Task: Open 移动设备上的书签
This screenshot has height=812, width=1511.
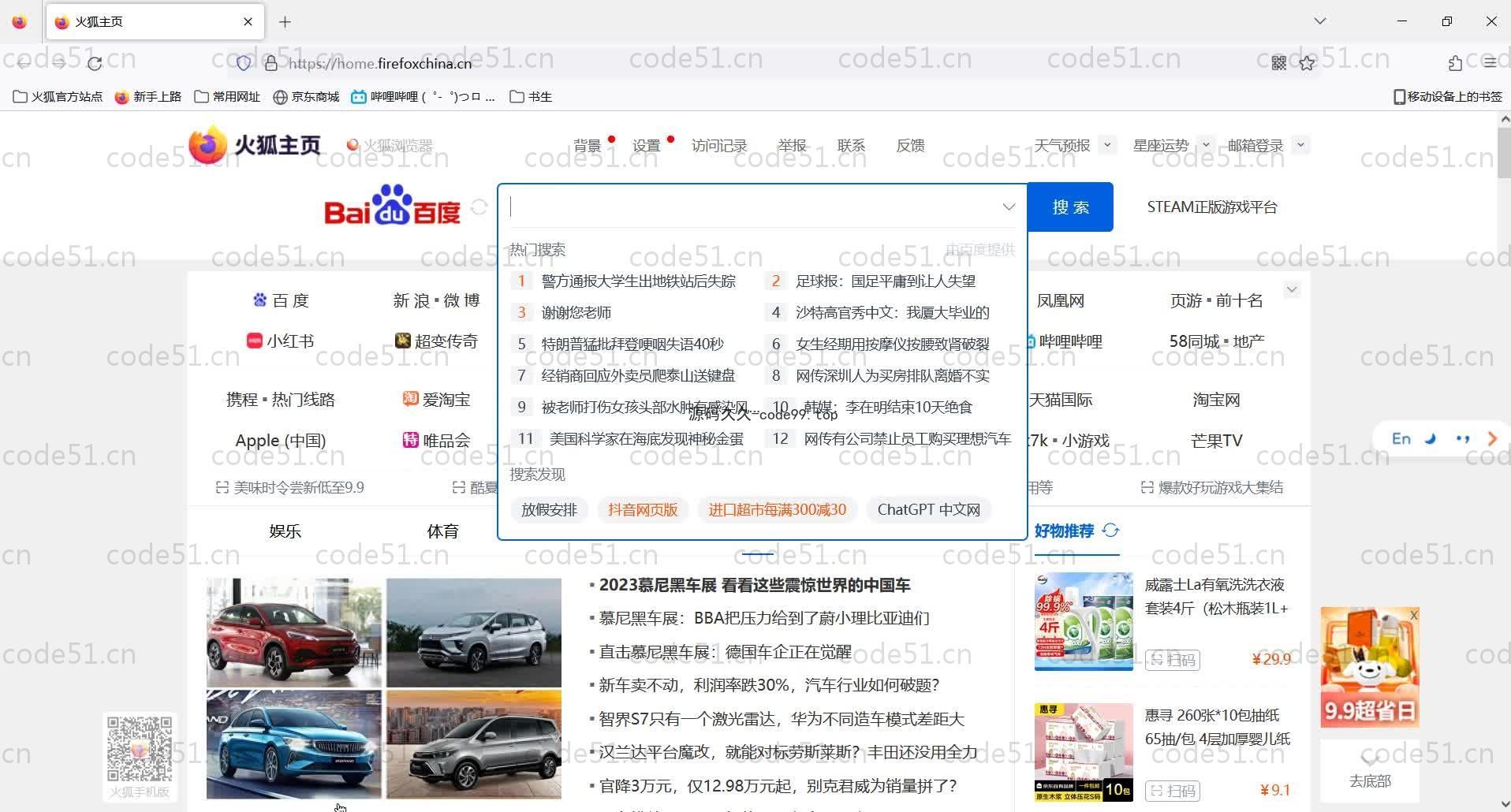Action: (1448, 96)
